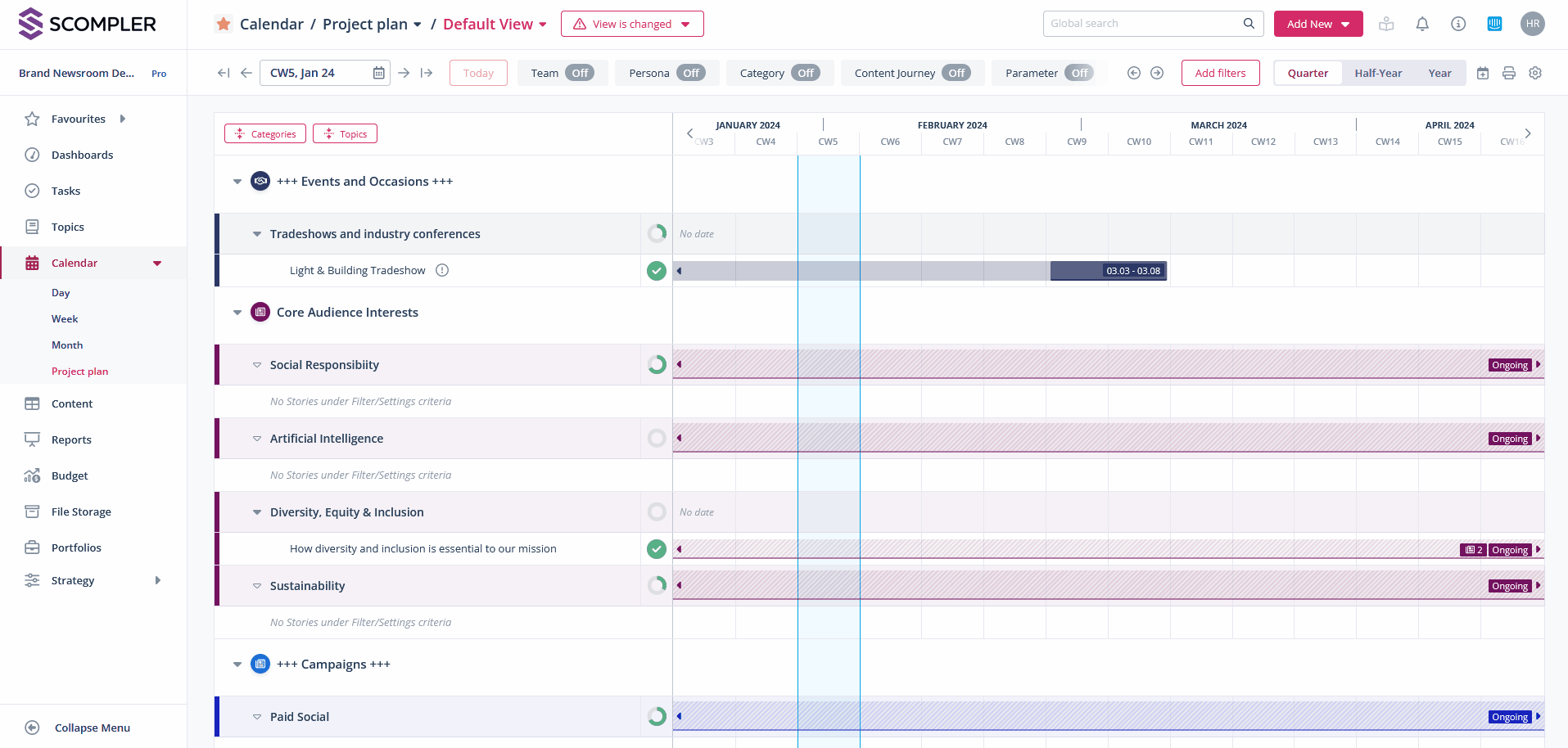This screenshot has width=1568, height=748.
Task: Toggle the Team filter switch
Action: 580,73
